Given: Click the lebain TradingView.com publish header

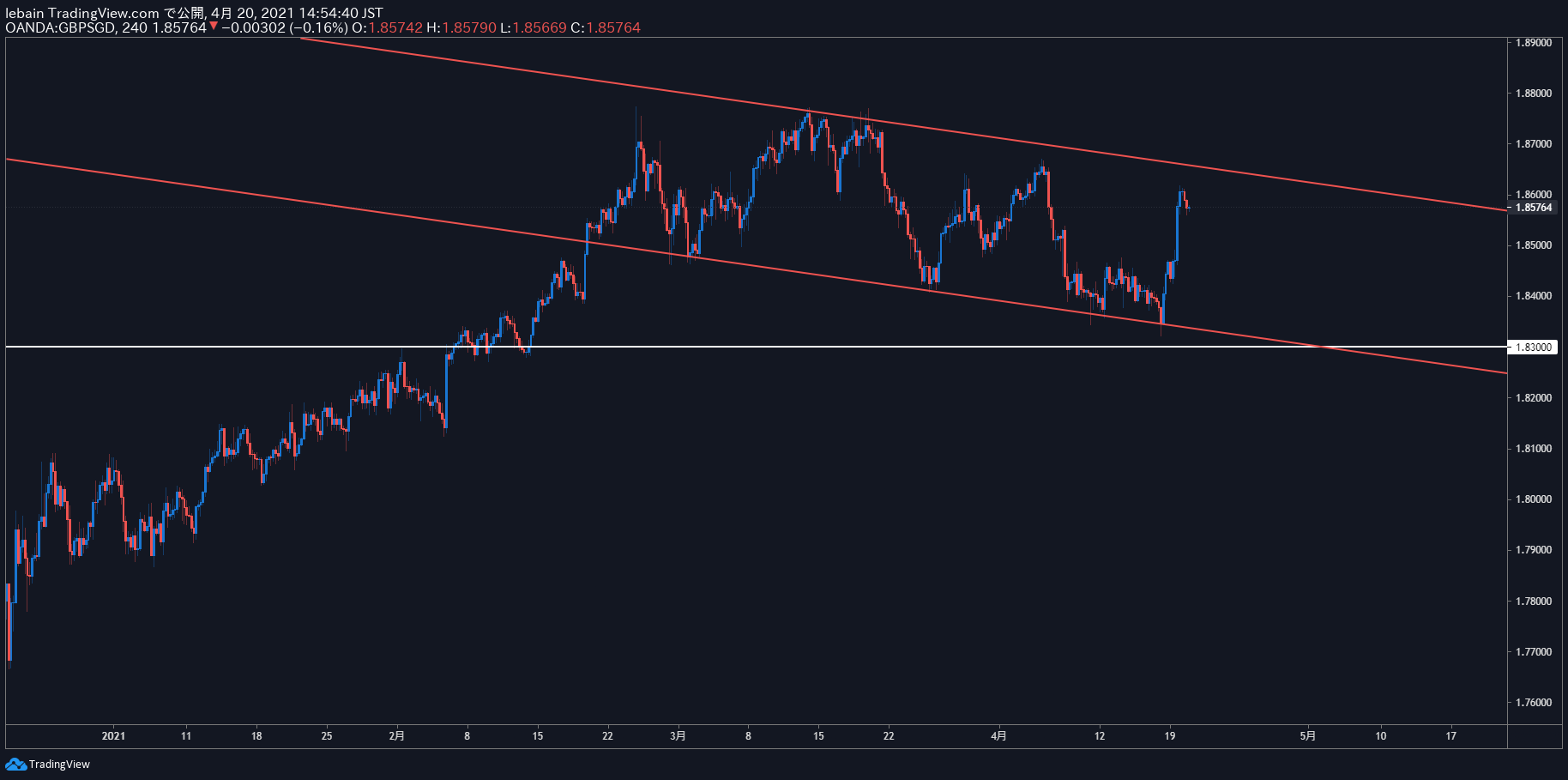Looking at the screenshot, I should pos(194,13).
